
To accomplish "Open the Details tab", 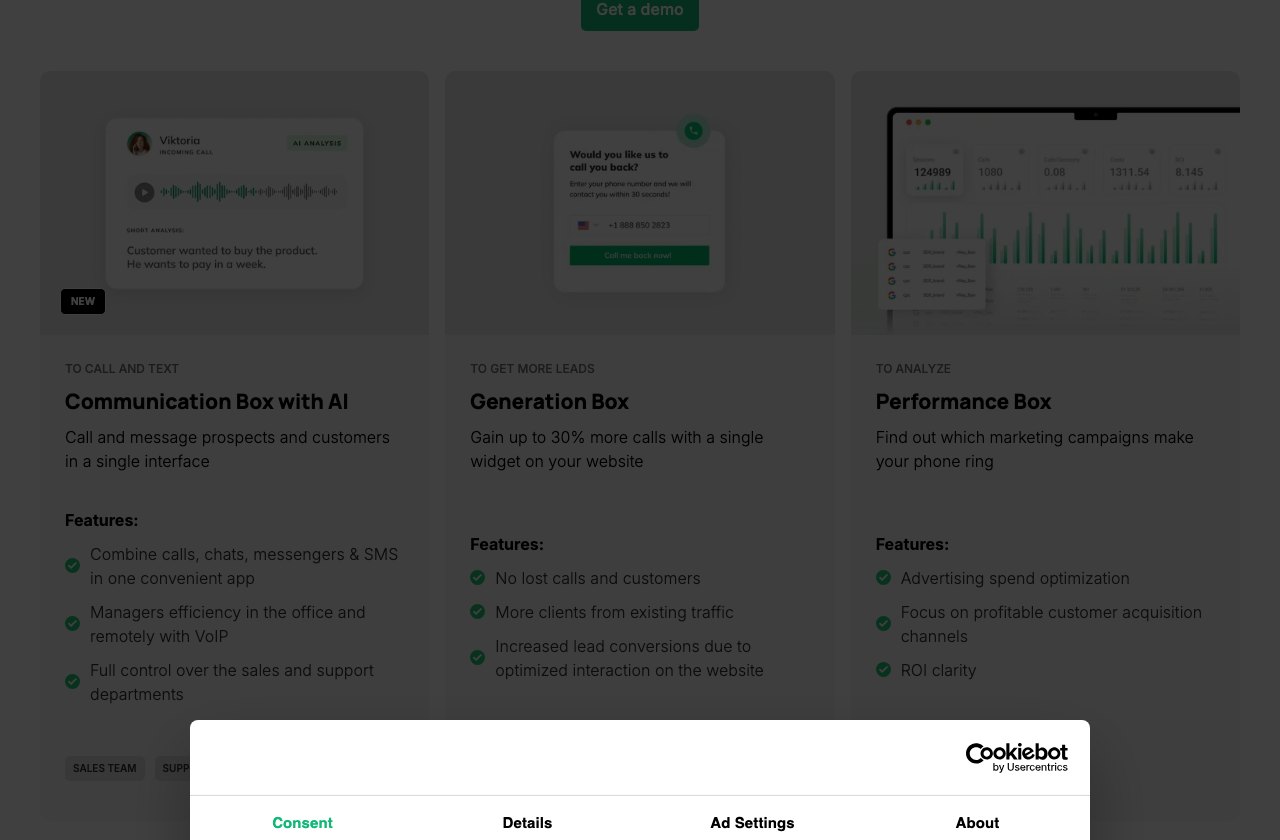I will [x=527, y=823].
